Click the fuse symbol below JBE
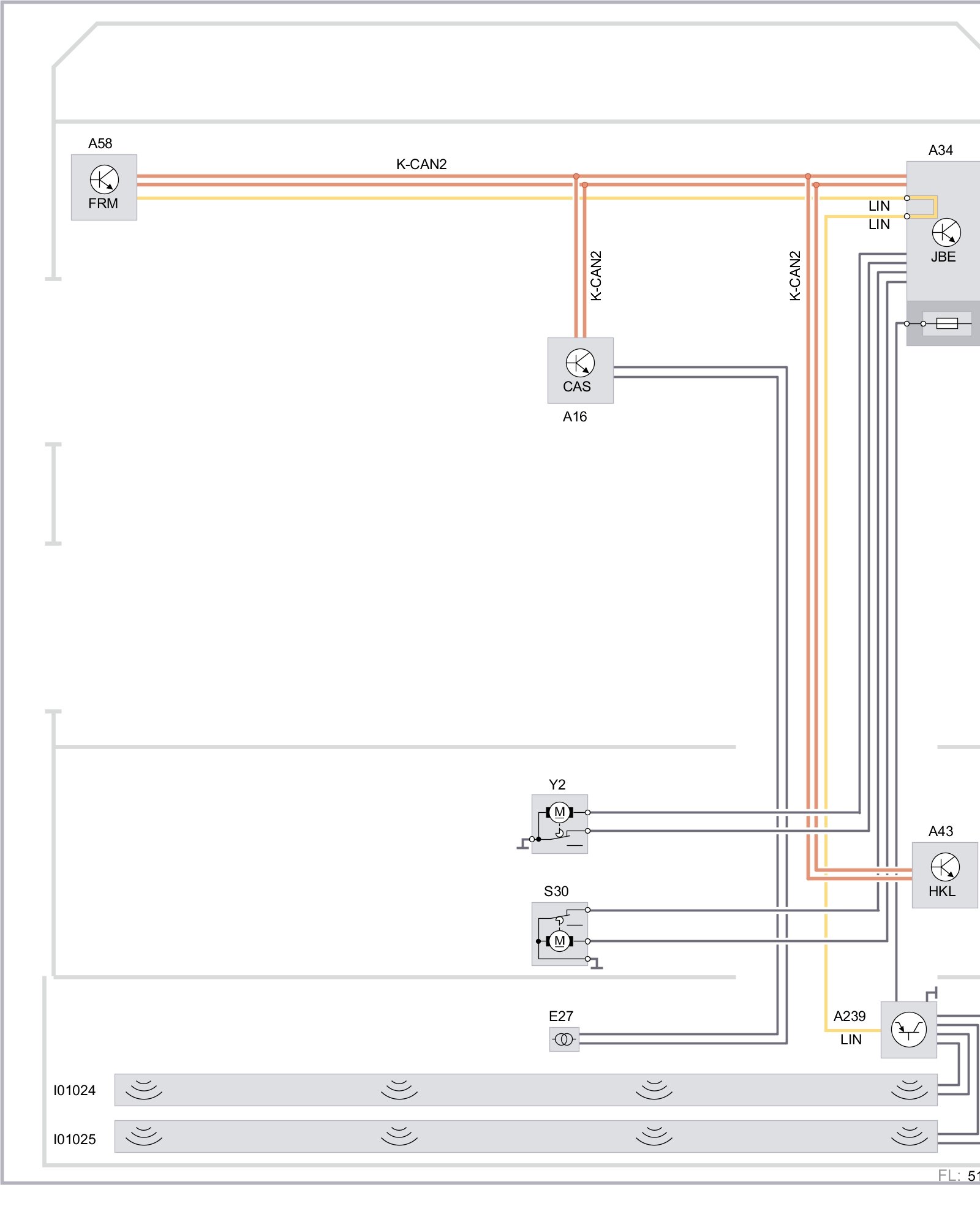Viewport: 980px width, 1225px height. [x=946, y=323]
